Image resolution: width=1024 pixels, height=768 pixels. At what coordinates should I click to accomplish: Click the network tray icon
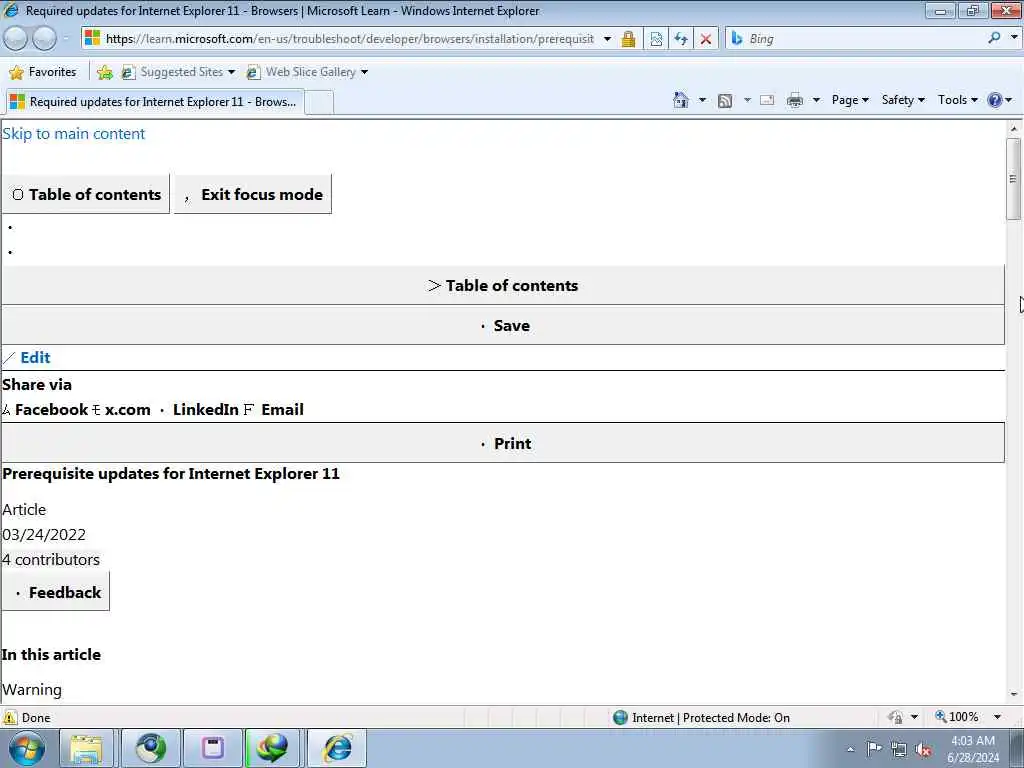899,750
